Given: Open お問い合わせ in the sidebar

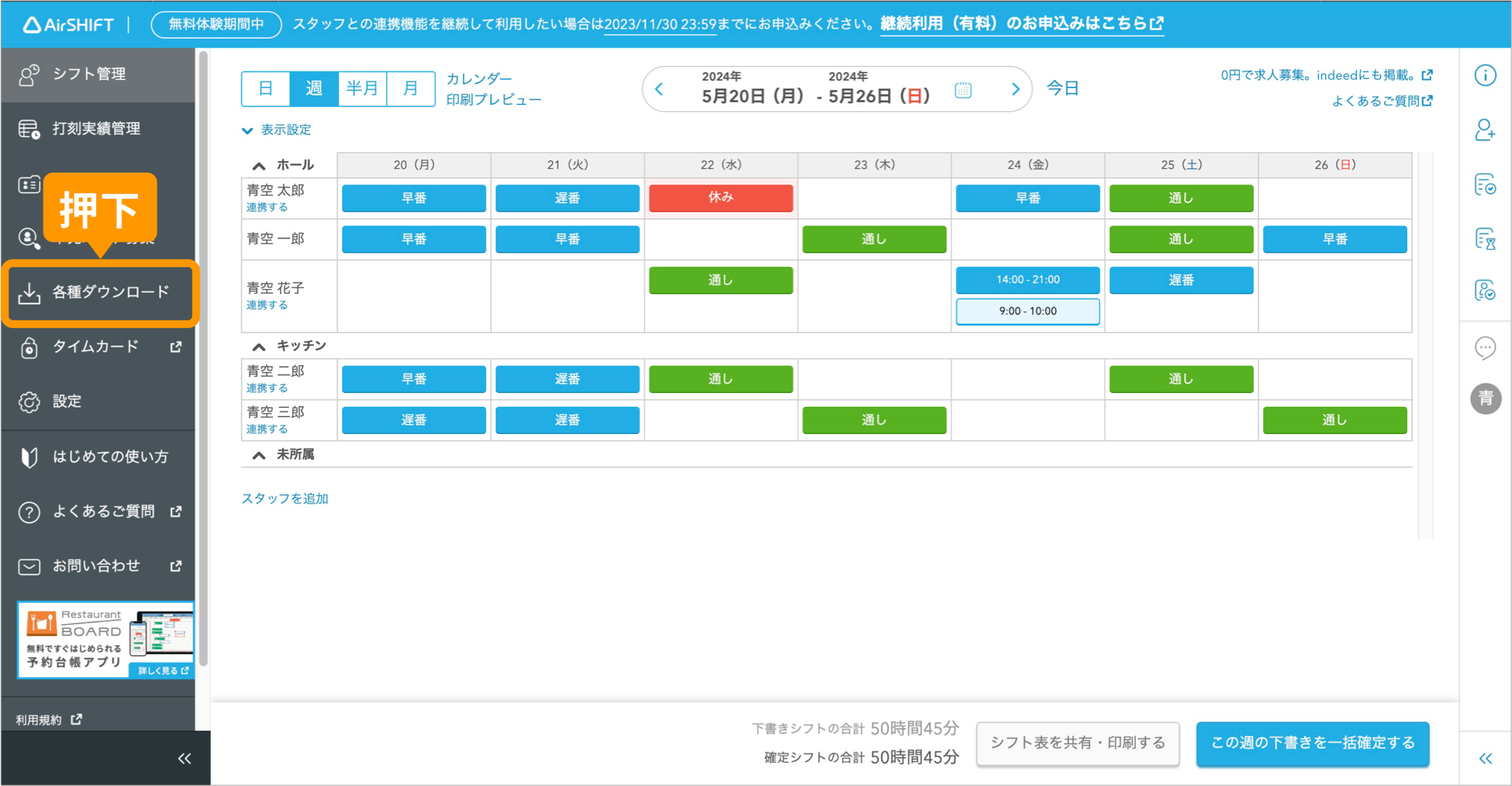Looking at the screenshot, I should pyautogui.click(x=98, y=566).
